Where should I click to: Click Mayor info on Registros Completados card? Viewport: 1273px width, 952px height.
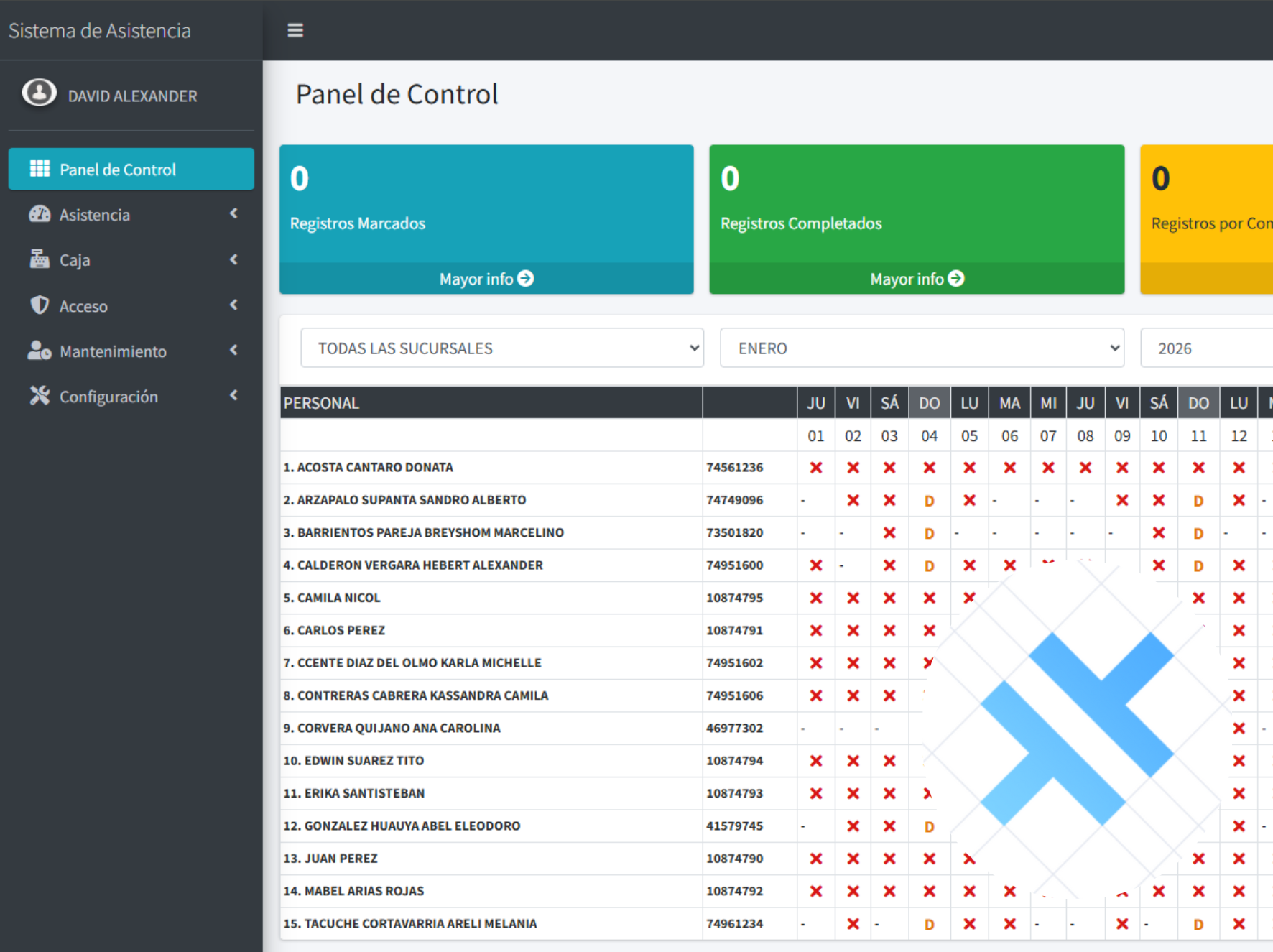coord(916,279)
